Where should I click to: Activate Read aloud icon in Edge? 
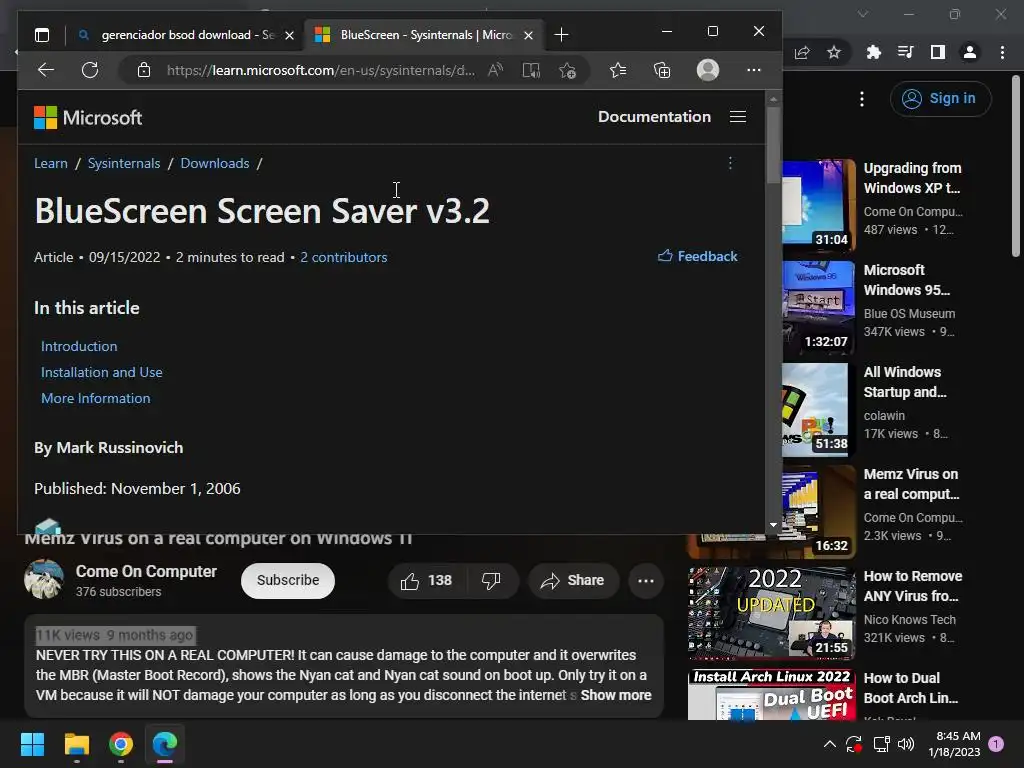496,70
